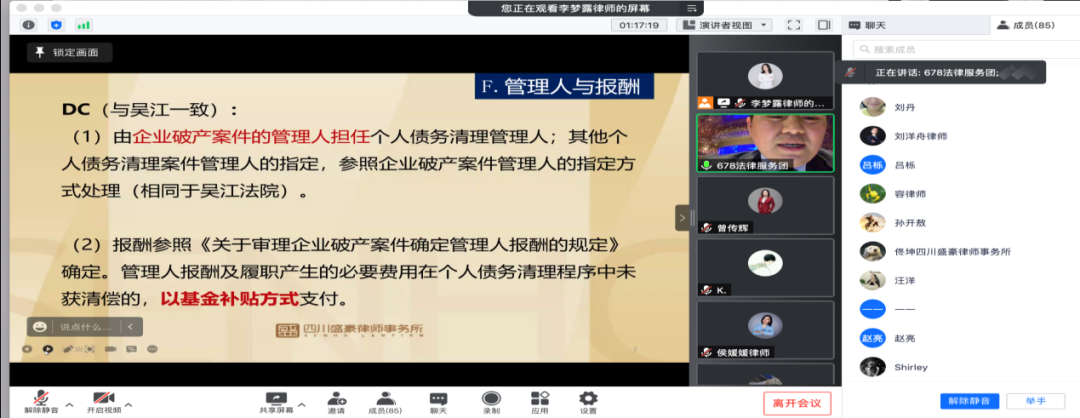Select member 孙开敖 in list

coord(961,222)
